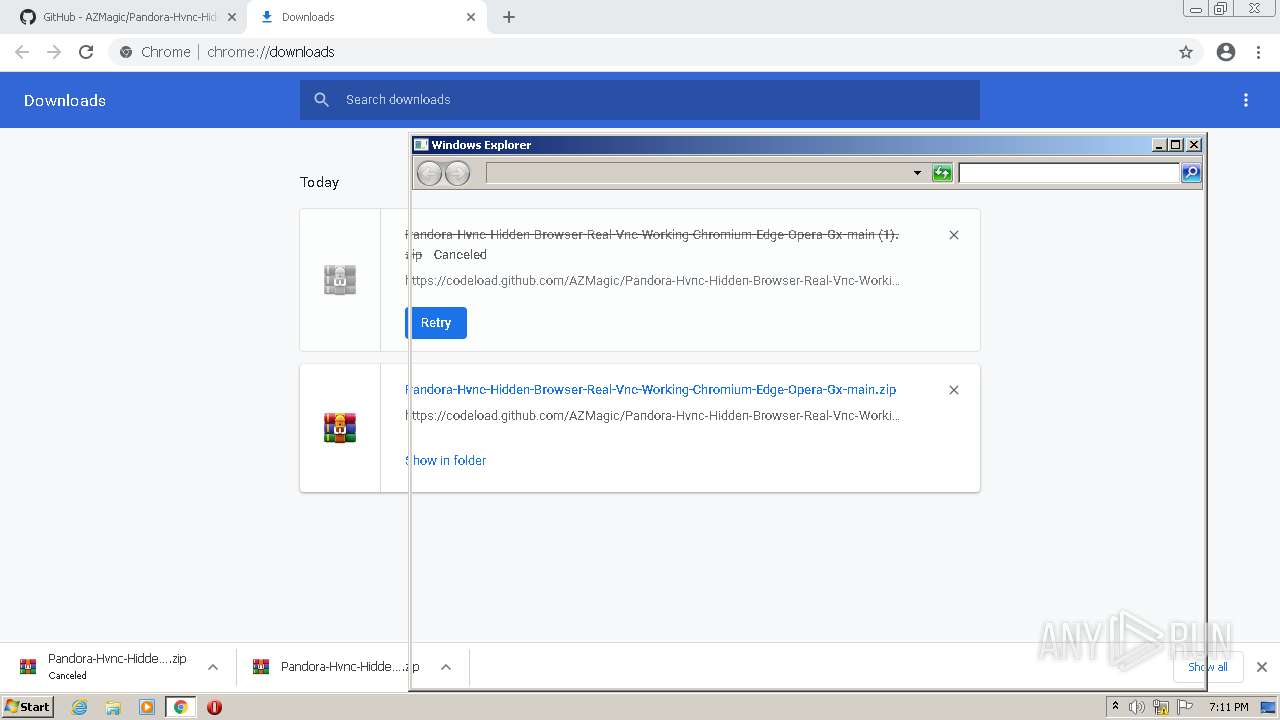Click the Windows Explorer search magnifier button
1280x720 pixels.
(x=1191, y=173)
